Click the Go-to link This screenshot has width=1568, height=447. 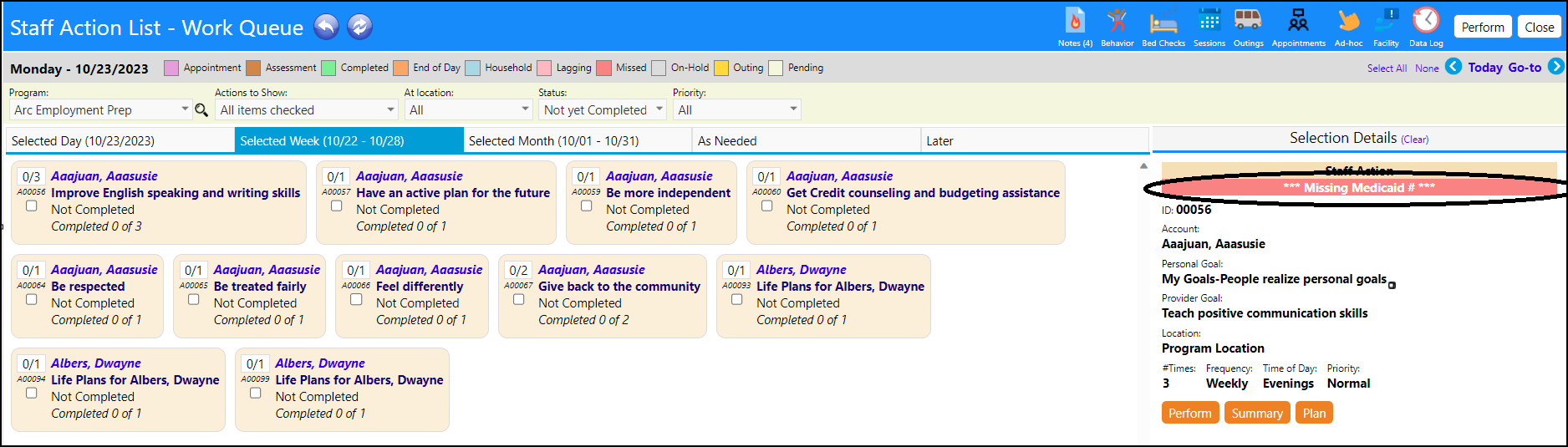click(1525, 68)
